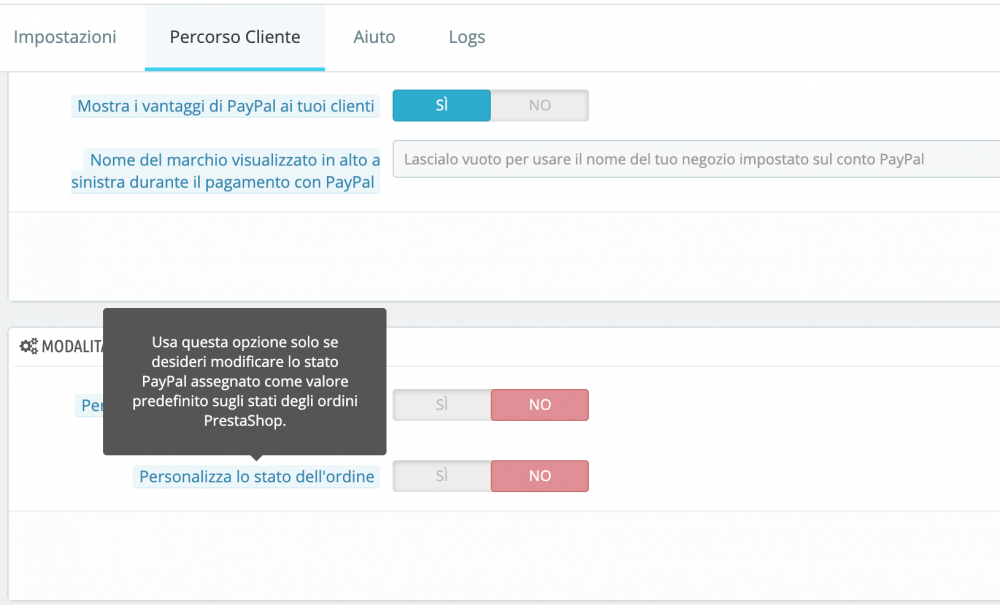
Task: Switch to SÌ in the row above Personalizza
Action: 441,405
